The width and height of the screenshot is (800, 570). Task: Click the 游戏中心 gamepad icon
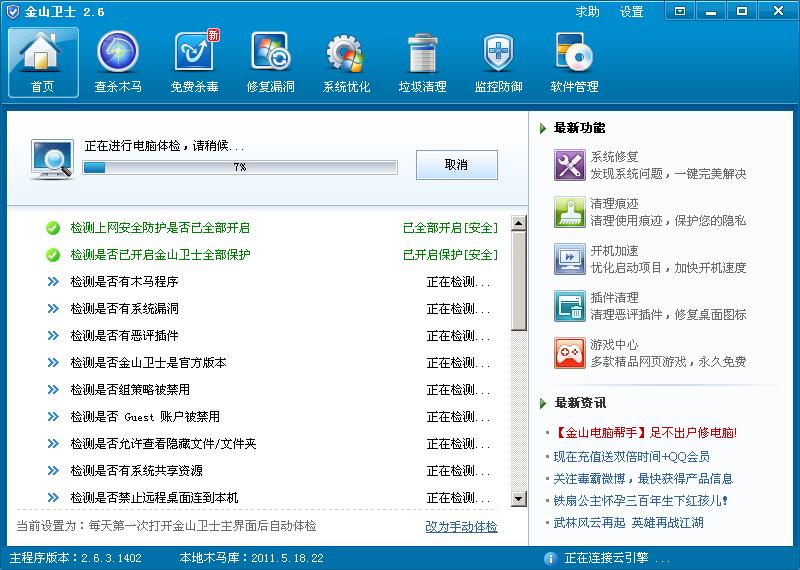tap(569, 353)
